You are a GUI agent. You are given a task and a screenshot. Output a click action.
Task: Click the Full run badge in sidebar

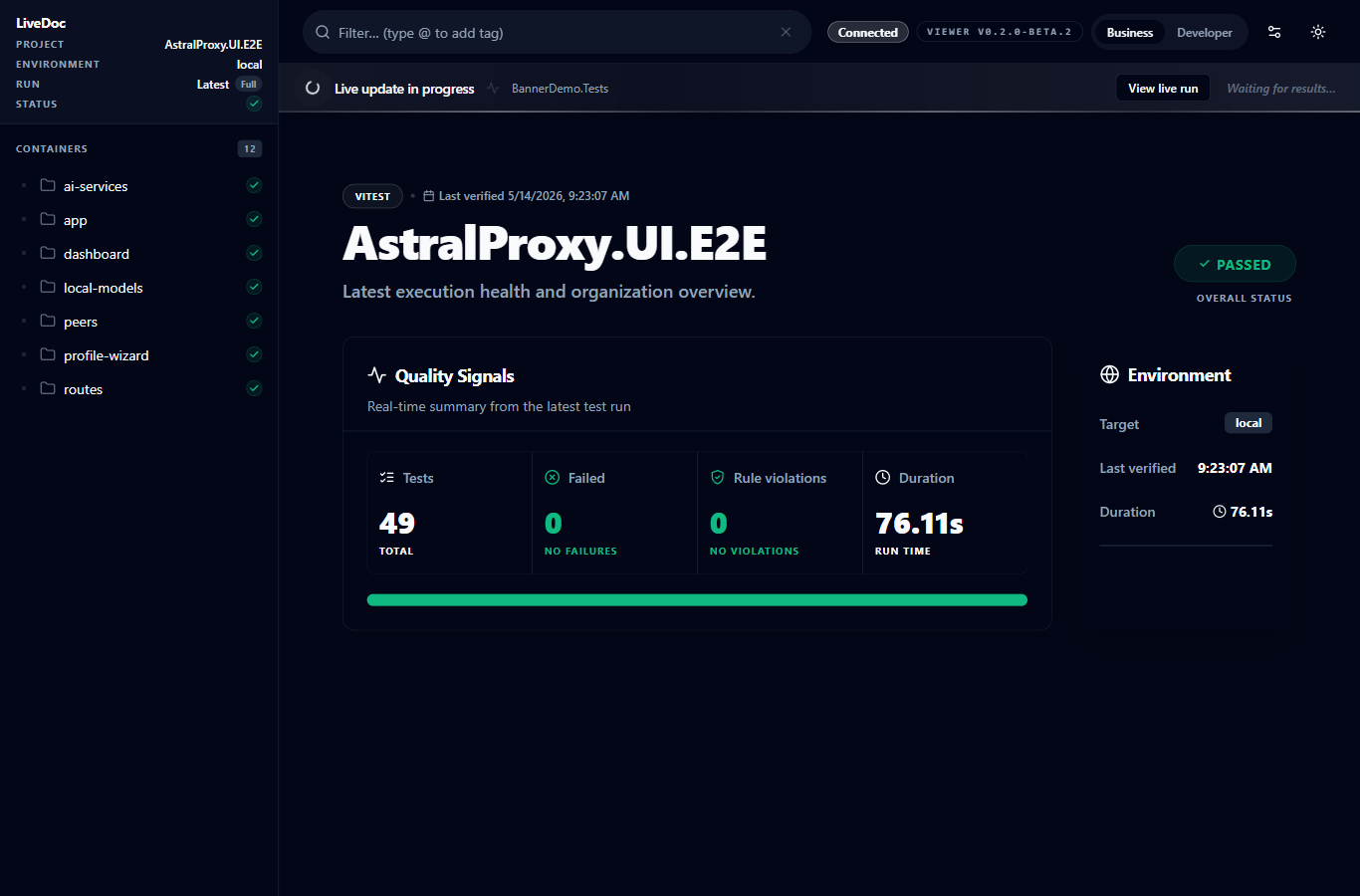click(249, 85)
